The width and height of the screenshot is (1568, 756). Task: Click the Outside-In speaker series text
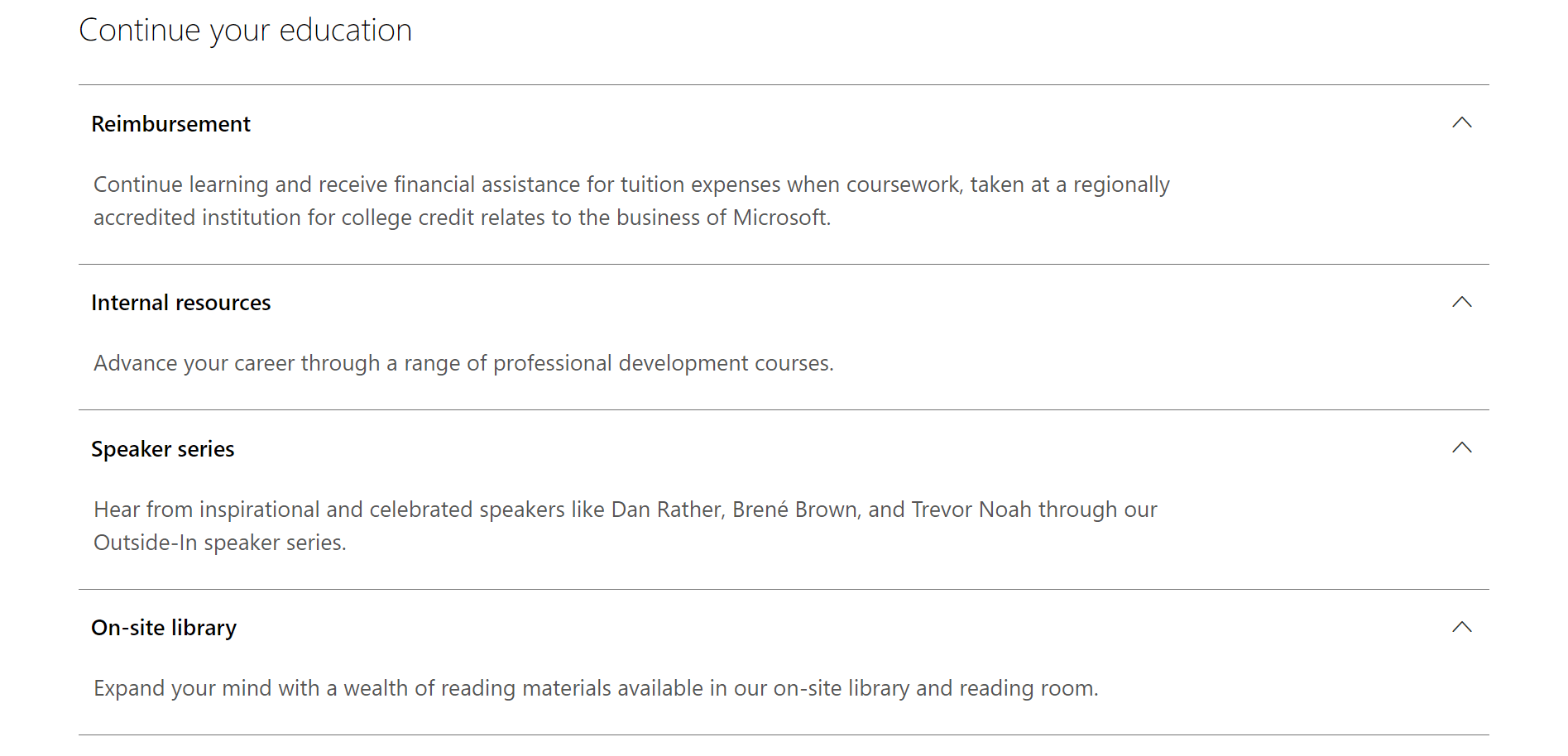pyautogui.click(x=219, y=543)
